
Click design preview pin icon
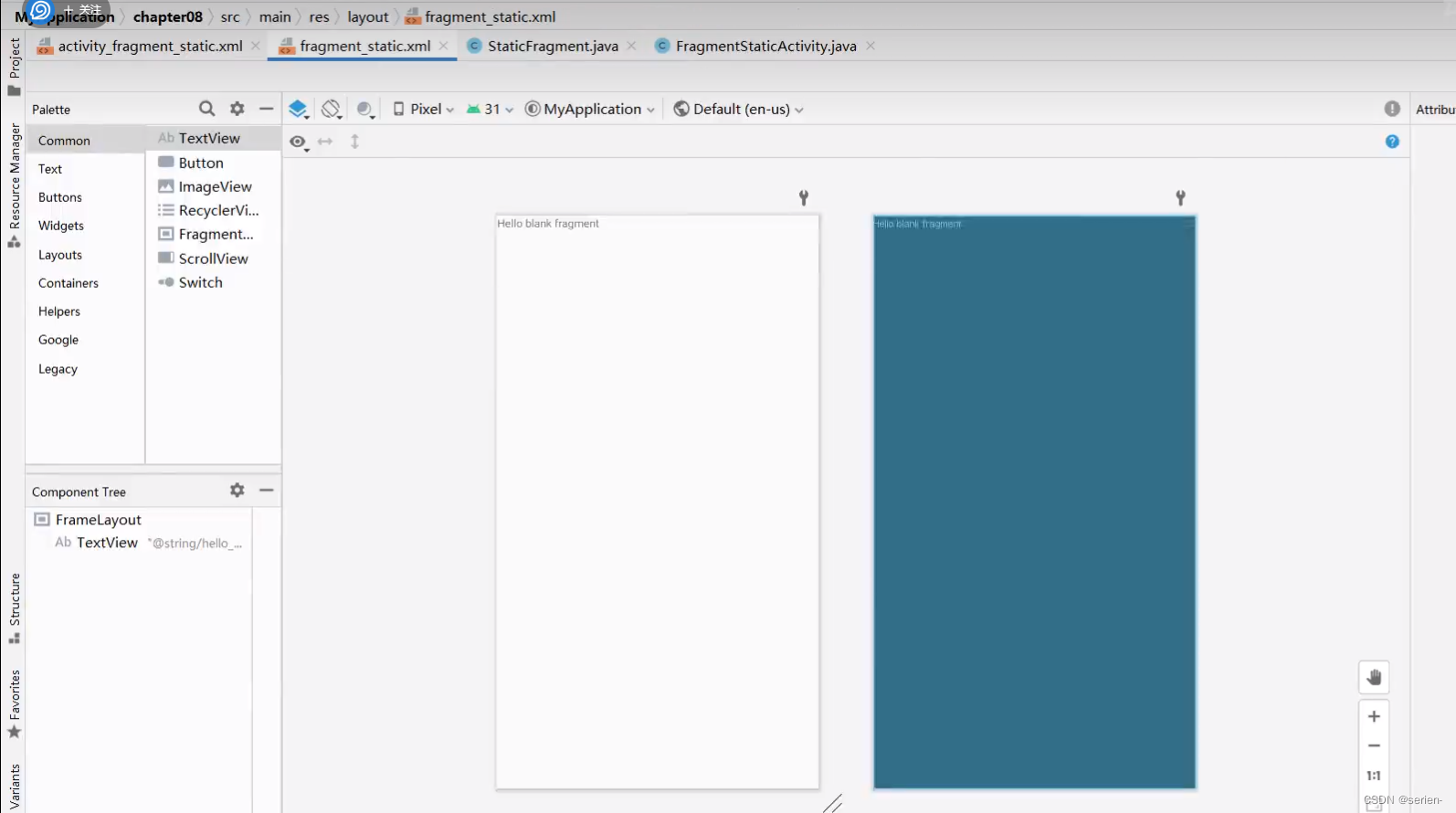tap(804, 197)
